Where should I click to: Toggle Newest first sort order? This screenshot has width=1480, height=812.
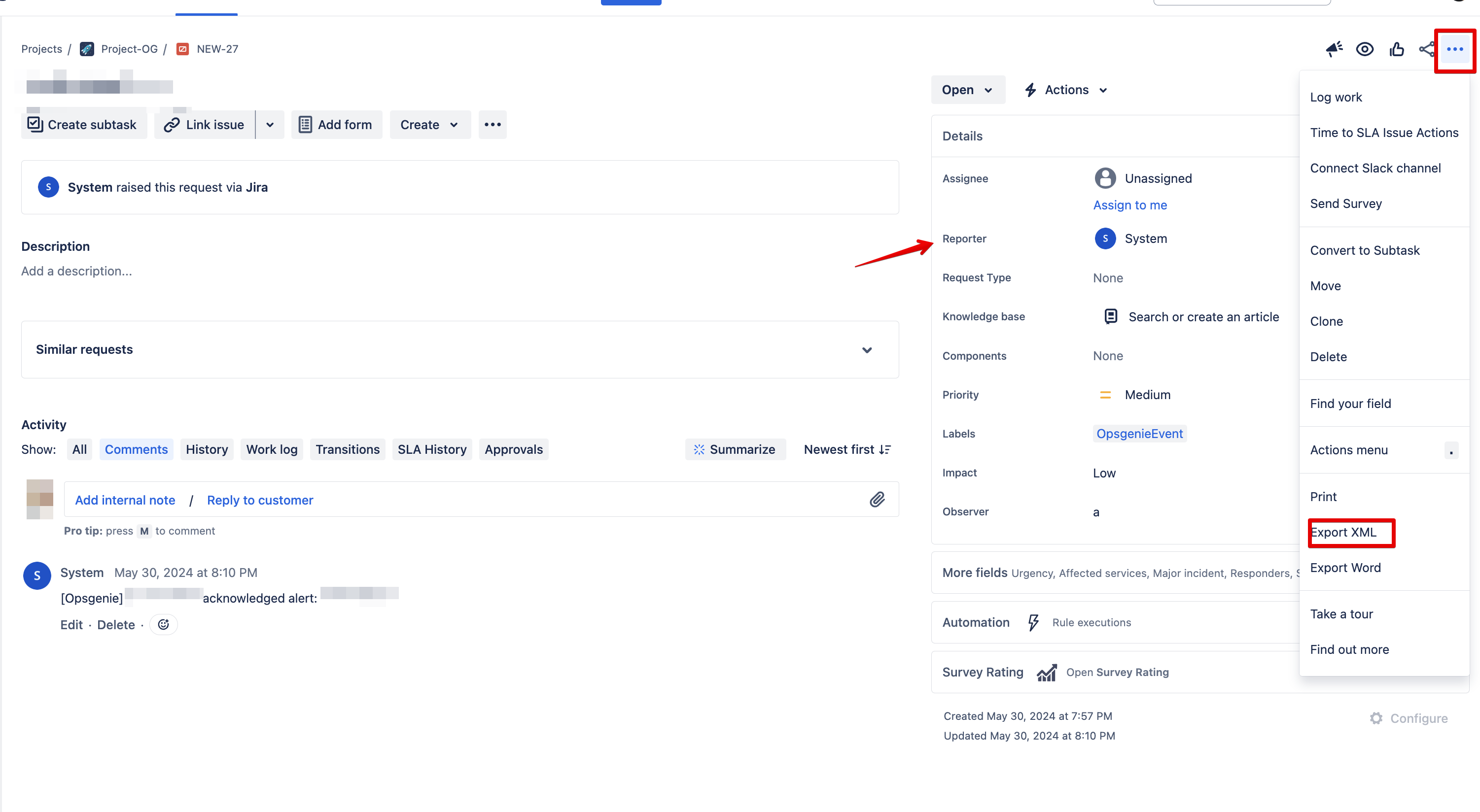pos(847,450)
